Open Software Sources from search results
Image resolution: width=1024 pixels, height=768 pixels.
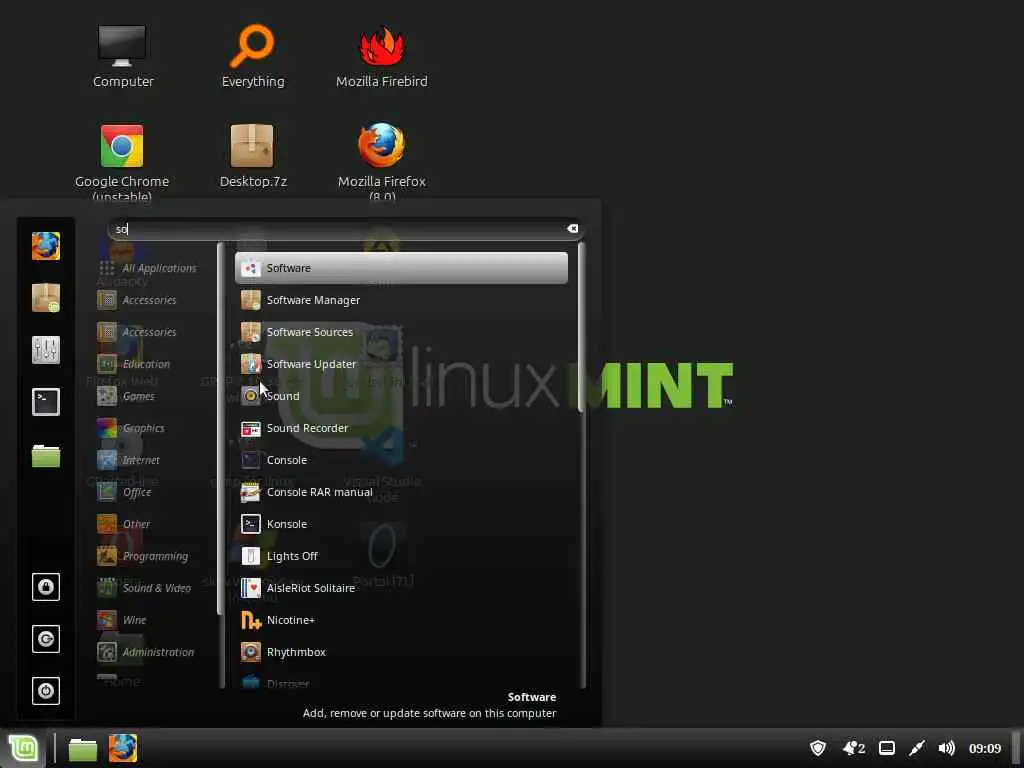pos(401,332)
